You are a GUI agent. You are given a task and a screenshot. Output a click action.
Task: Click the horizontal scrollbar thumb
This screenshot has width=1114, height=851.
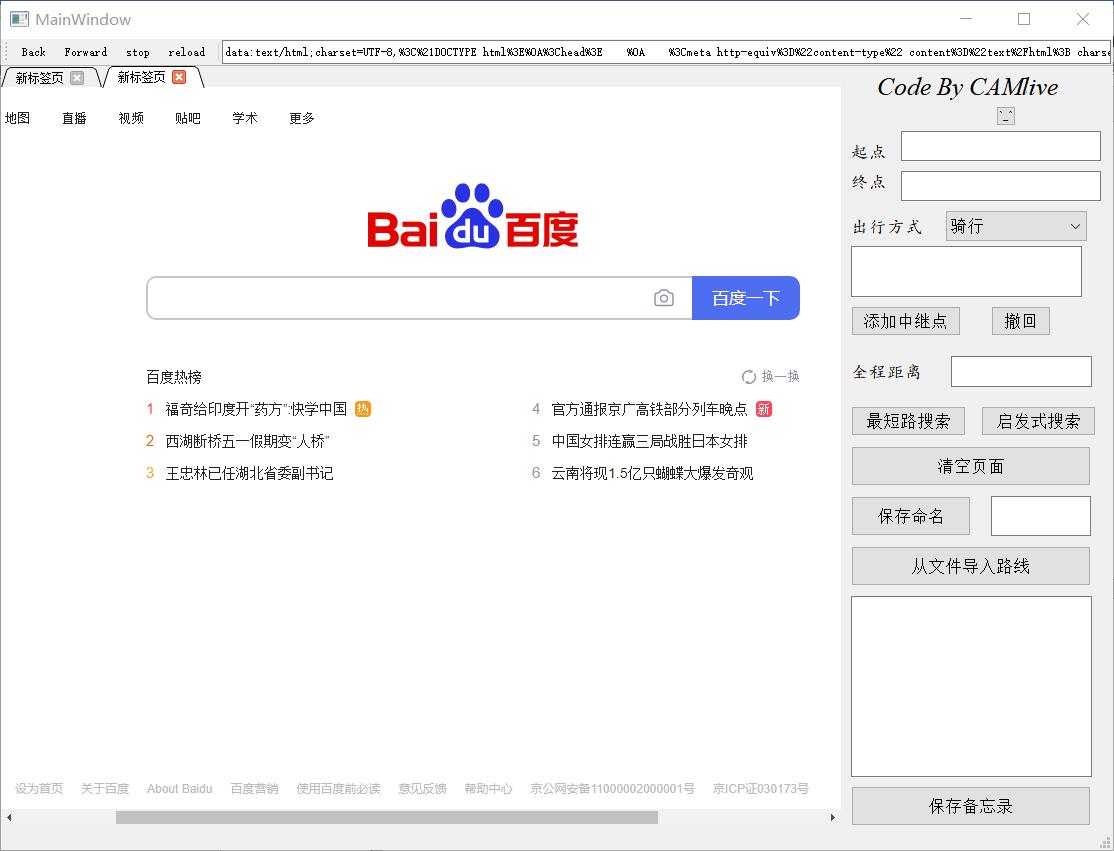(x=386, y=818)
